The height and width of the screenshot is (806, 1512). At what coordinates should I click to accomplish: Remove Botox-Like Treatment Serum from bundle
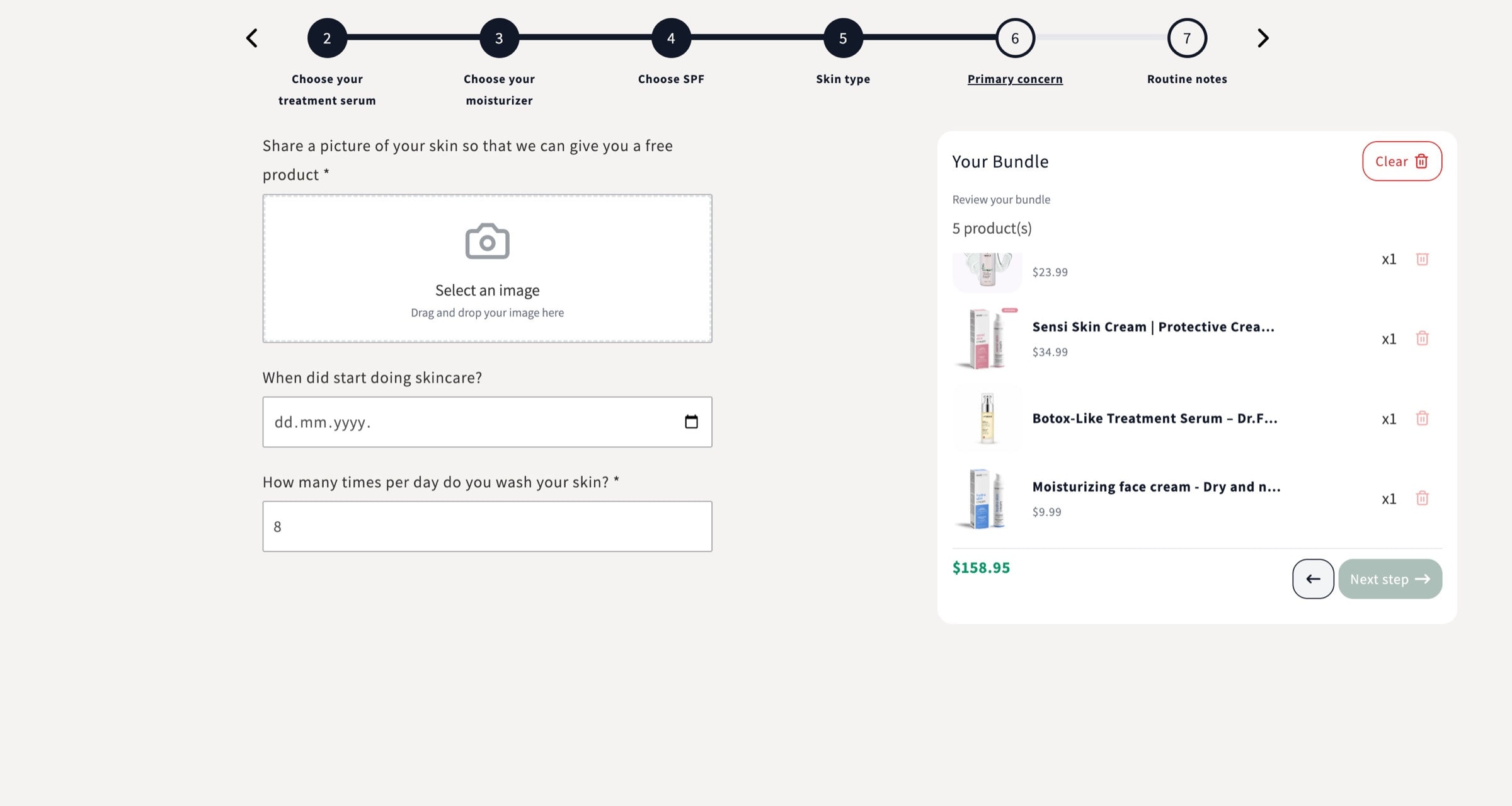[1422, 418]
